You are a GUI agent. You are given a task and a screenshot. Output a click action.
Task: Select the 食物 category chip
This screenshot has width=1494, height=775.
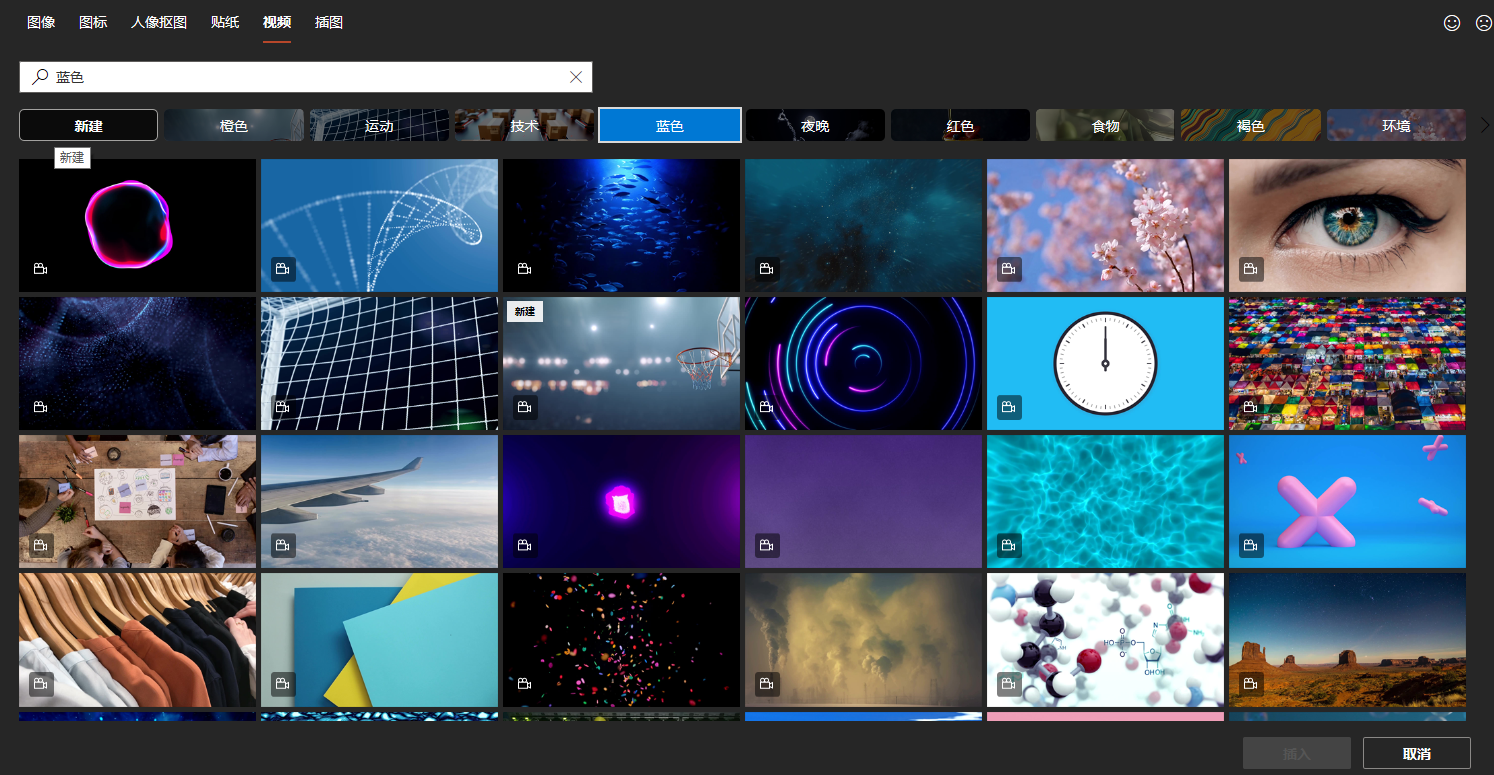coord(1105,125)
